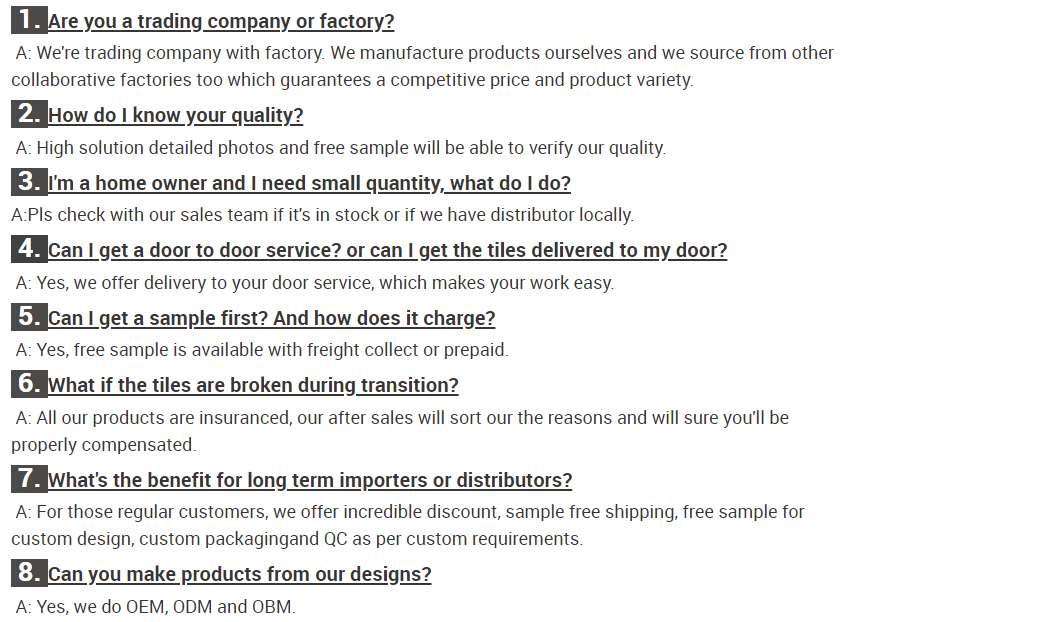Open the door to door service question
1062x622 pixels.
coord(387,251)
